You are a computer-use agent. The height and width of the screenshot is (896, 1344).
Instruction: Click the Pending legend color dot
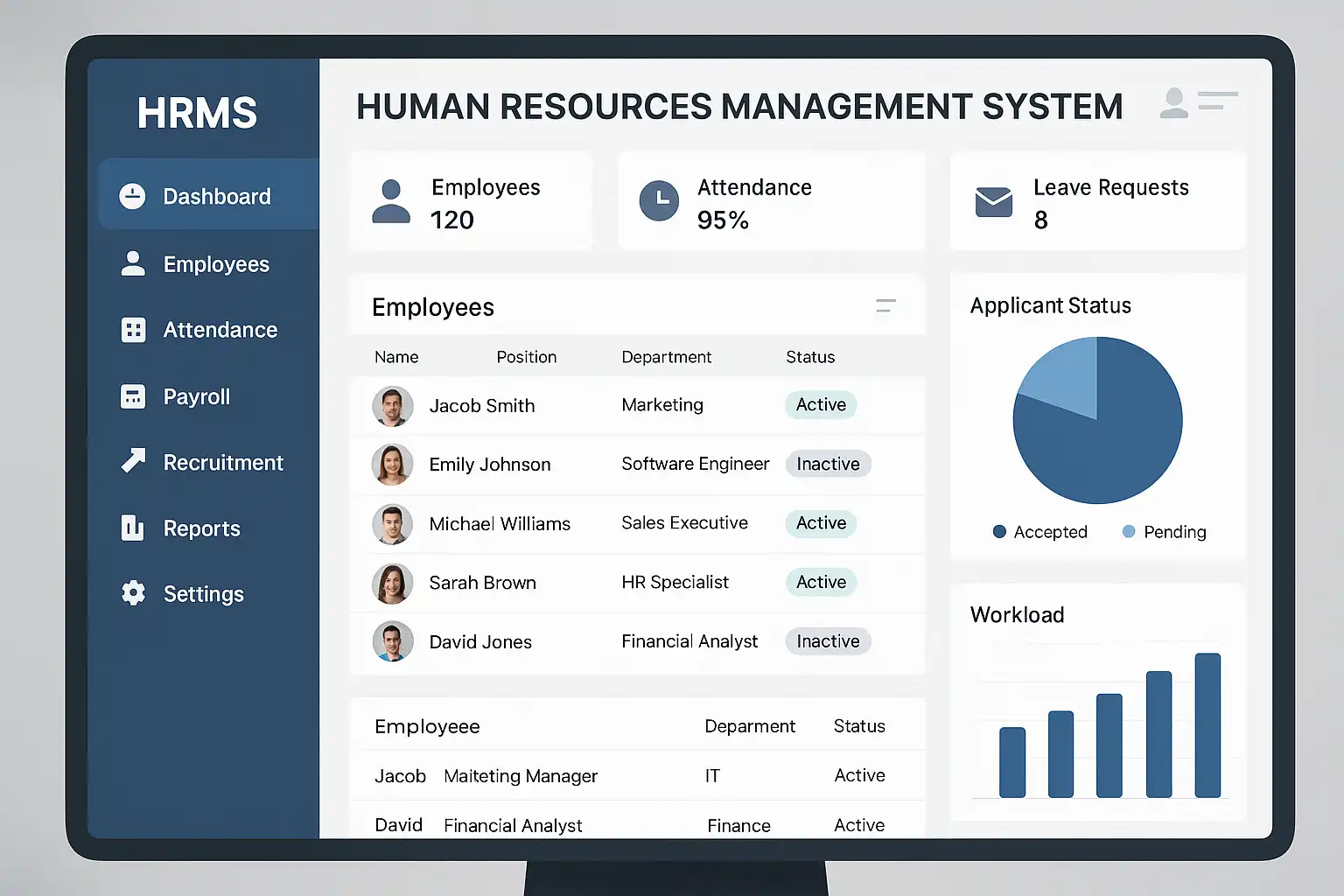pyautogui.click(x=1129, y=531)
